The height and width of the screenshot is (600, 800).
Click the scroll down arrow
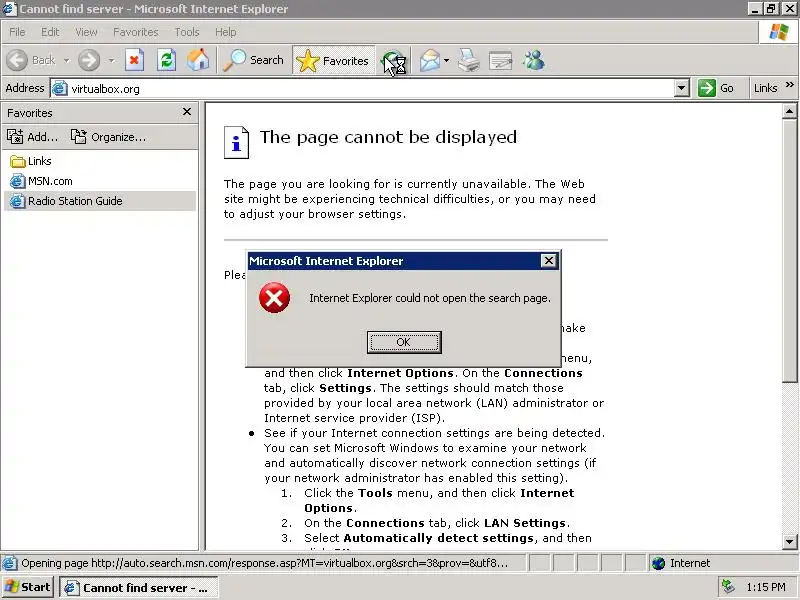point(789,541)
